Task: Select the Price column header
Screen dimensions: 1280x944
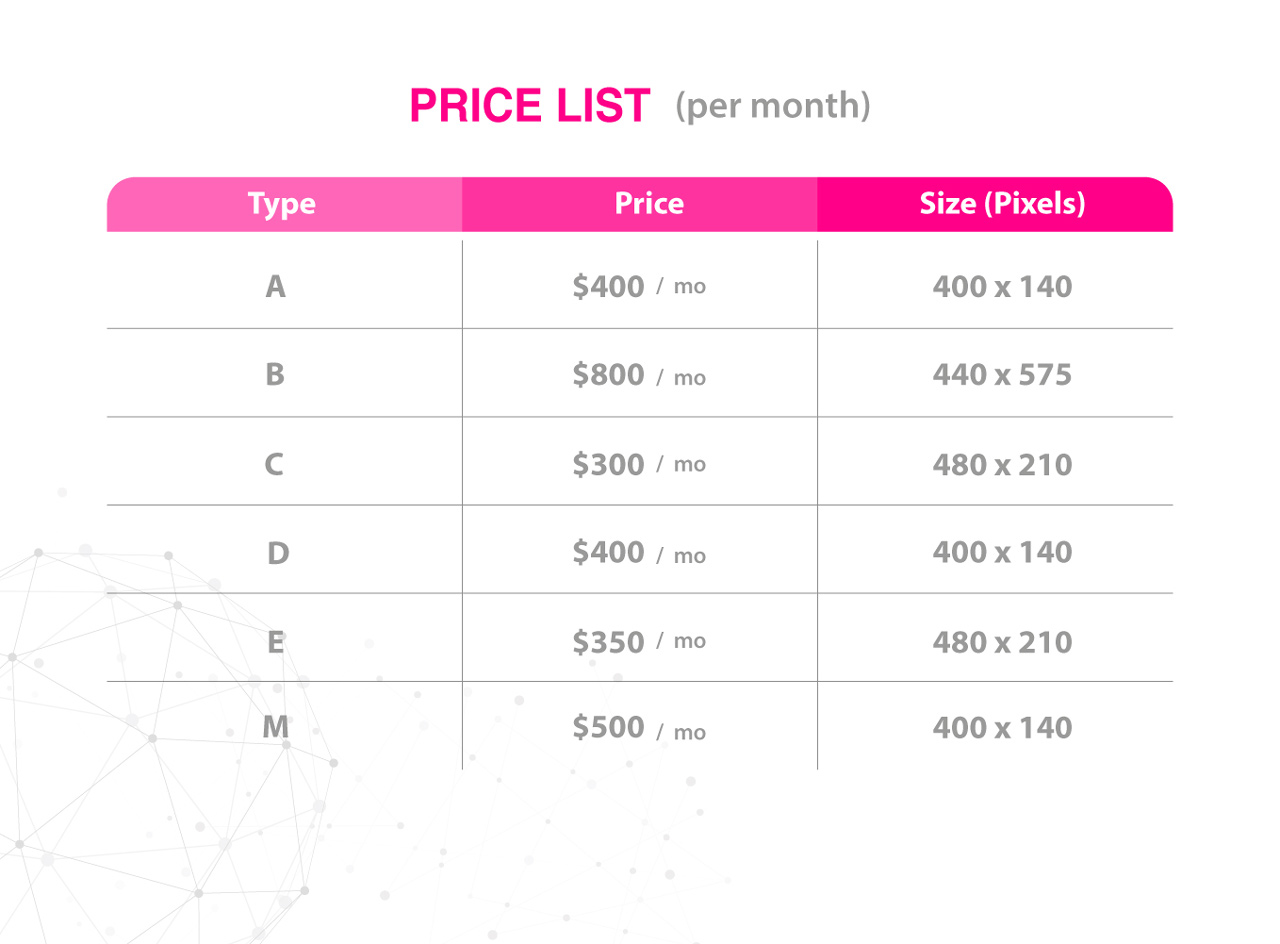Action: 640,204
